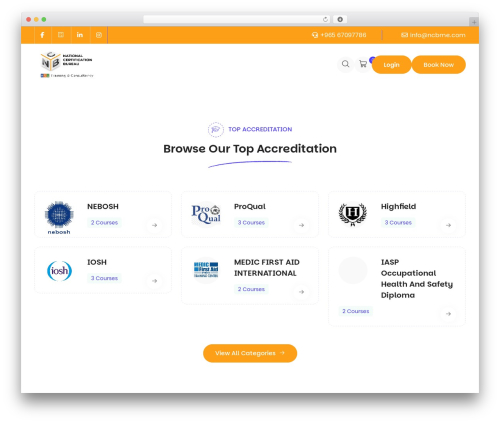Click the 2 Courses badge under Medic First Aid
Screen dimensions: 500x423
(x=251, y=289)
